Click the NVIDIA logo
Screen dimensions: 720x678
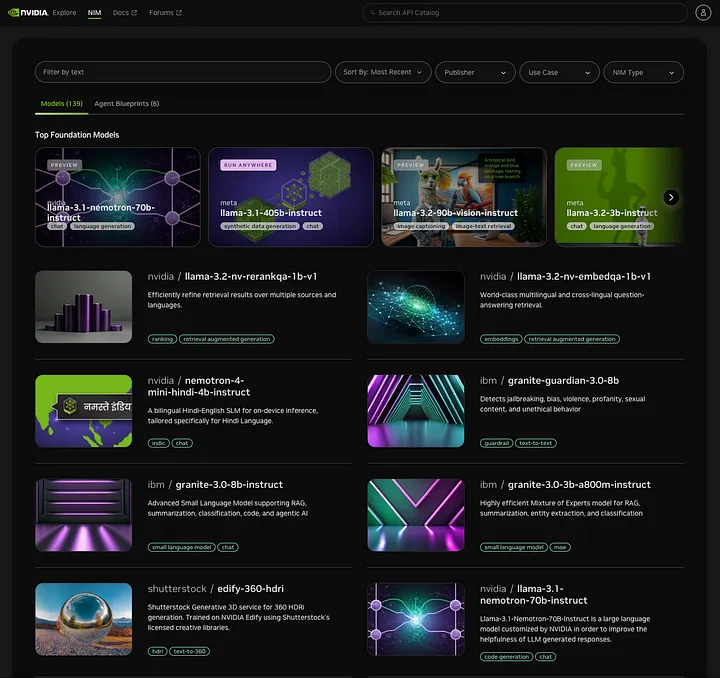(28, 13)
